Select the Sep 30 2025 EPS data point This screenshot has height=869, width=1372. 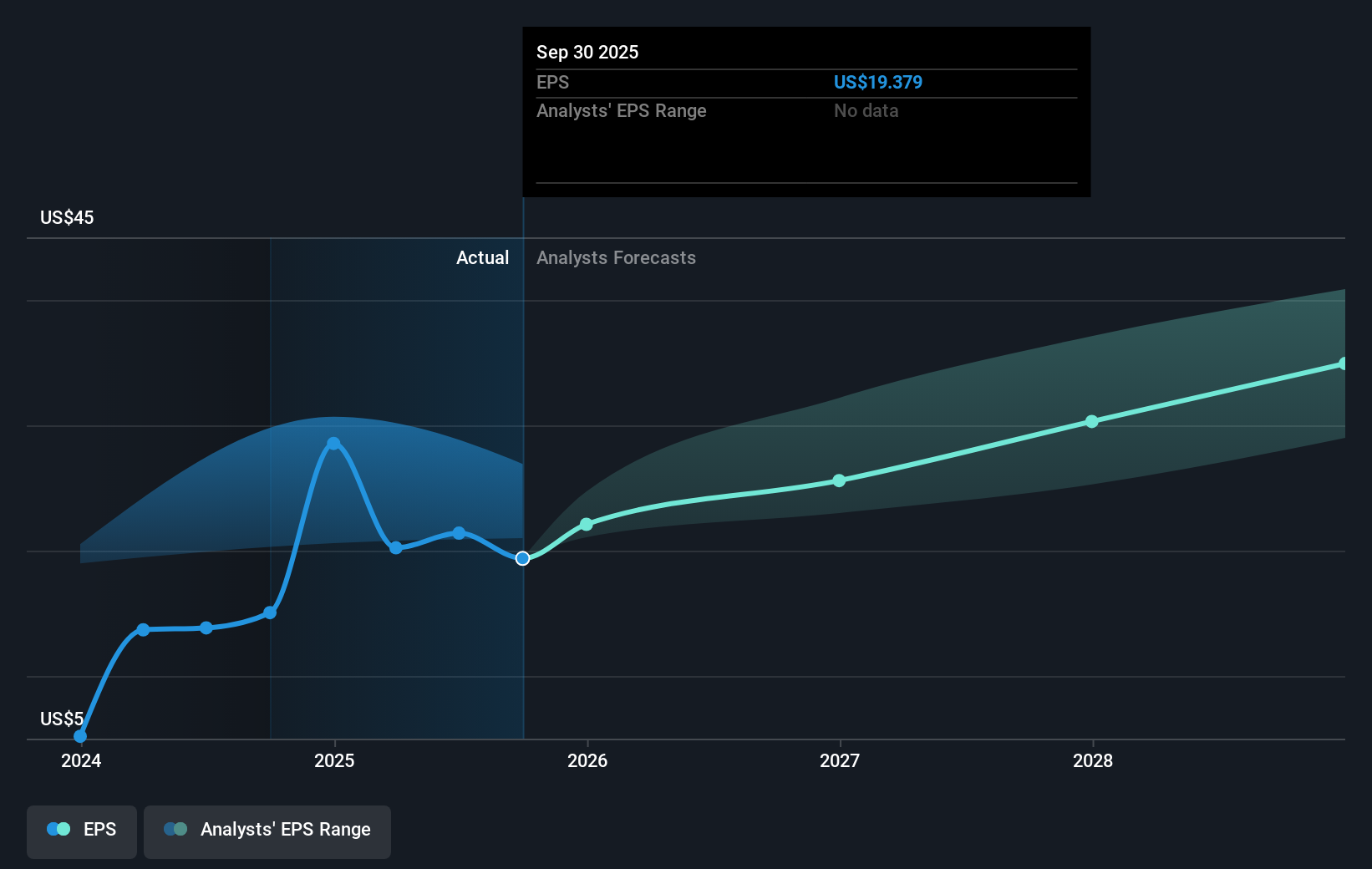coord(522,558)
